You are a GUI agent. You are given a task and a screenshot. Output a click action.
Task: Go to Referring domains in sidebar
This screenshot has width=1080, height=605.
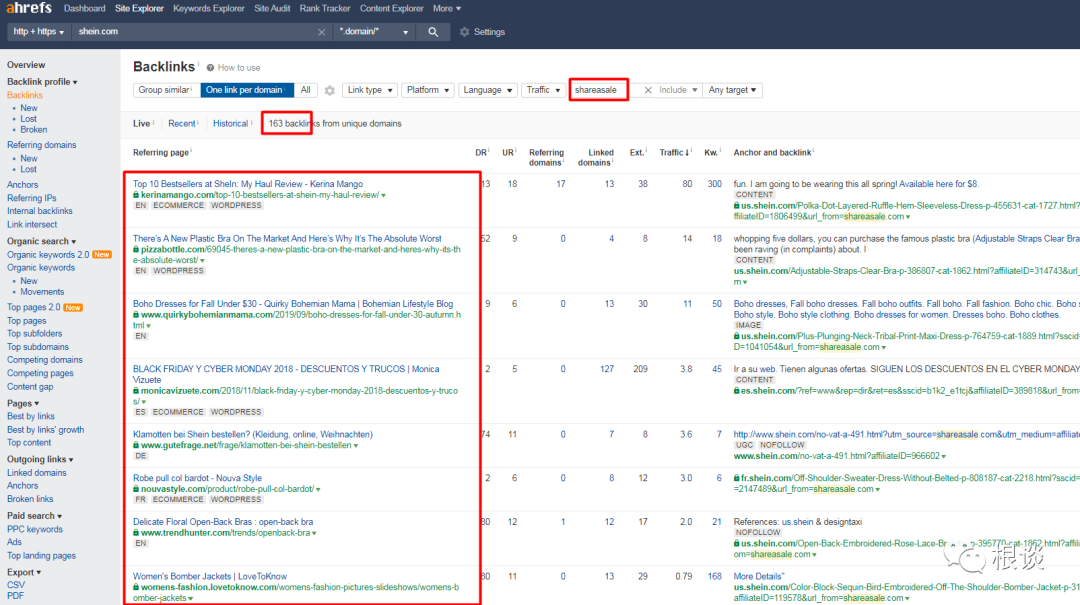[x=41, y=145]
